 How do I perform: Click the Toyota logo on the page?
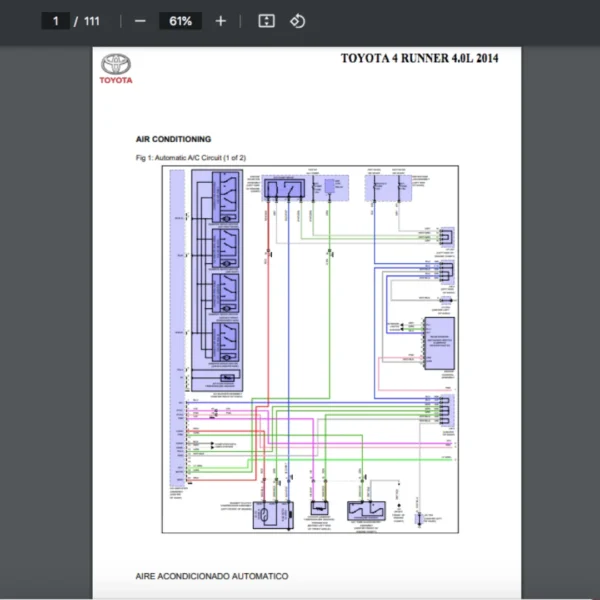[116, 65]
